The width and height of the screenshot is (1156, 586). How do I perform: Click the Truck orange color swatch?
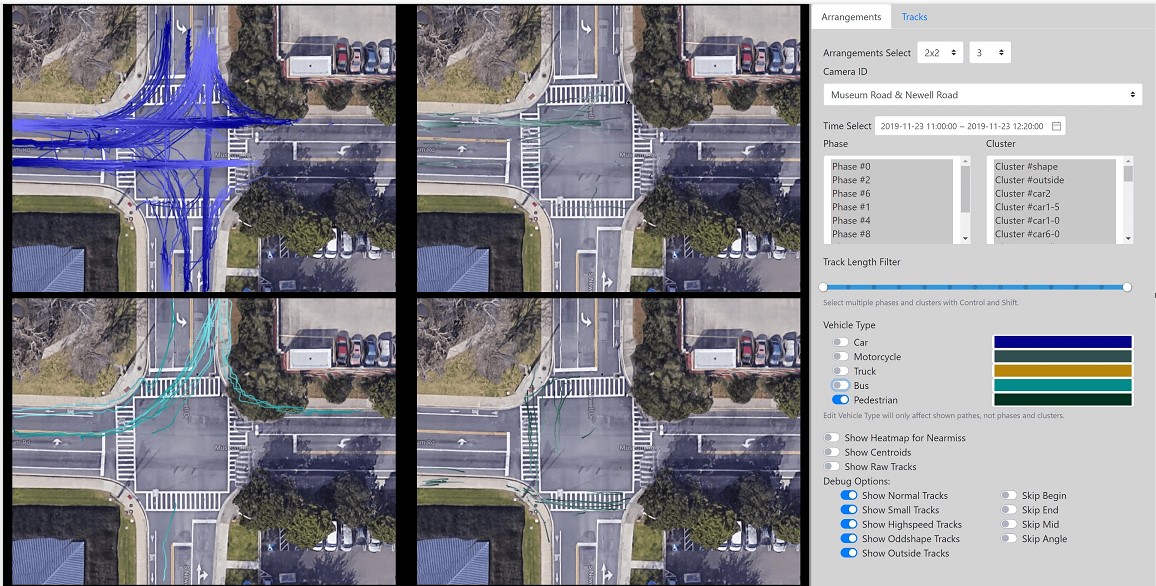point(1062,371)
